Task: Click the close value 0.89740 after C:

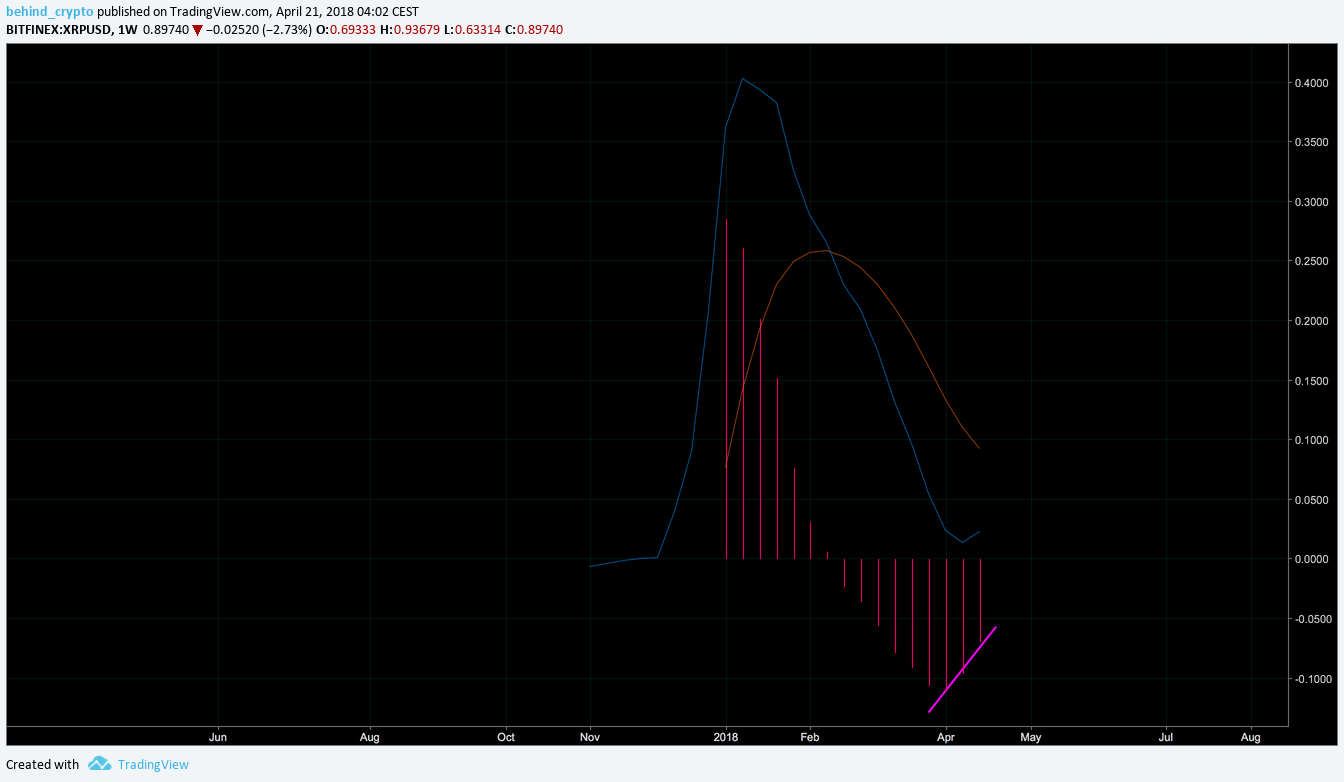Action: coord(541,30)
